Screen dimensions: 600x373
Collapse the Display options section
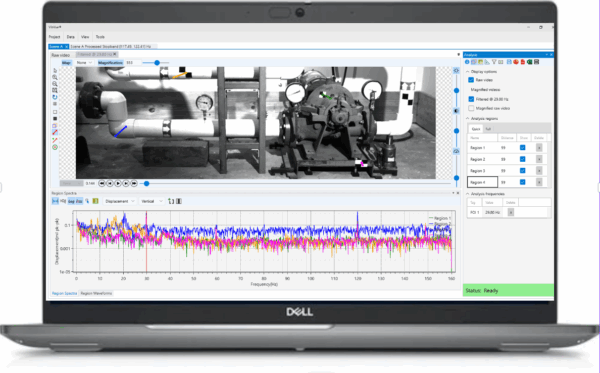point(468,72)
